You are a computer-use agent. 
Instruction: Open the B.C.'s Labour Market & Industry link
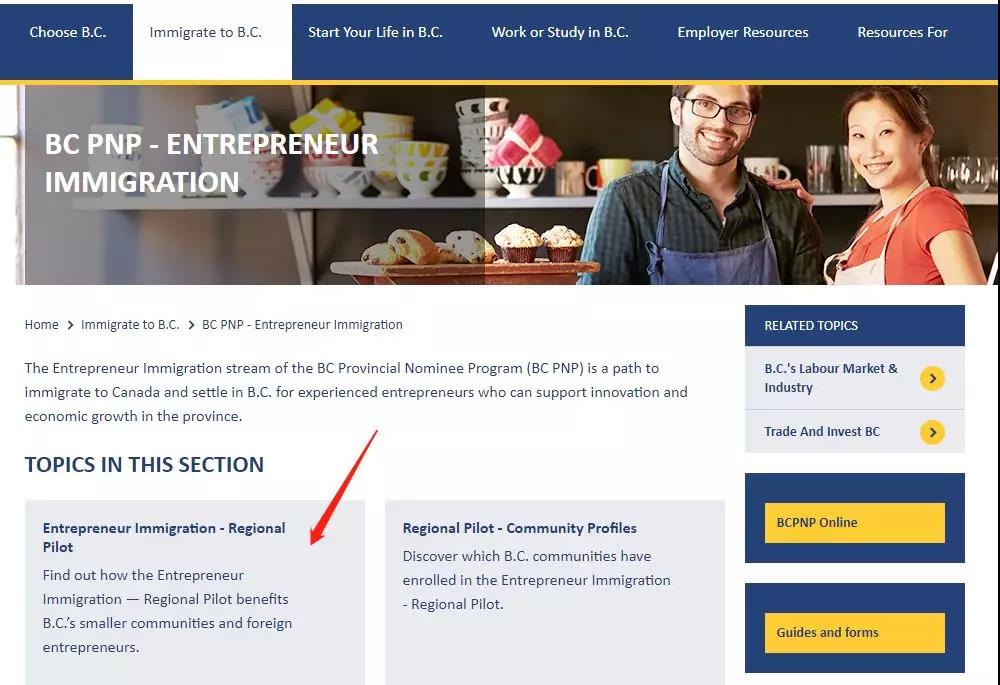(830, 378)
